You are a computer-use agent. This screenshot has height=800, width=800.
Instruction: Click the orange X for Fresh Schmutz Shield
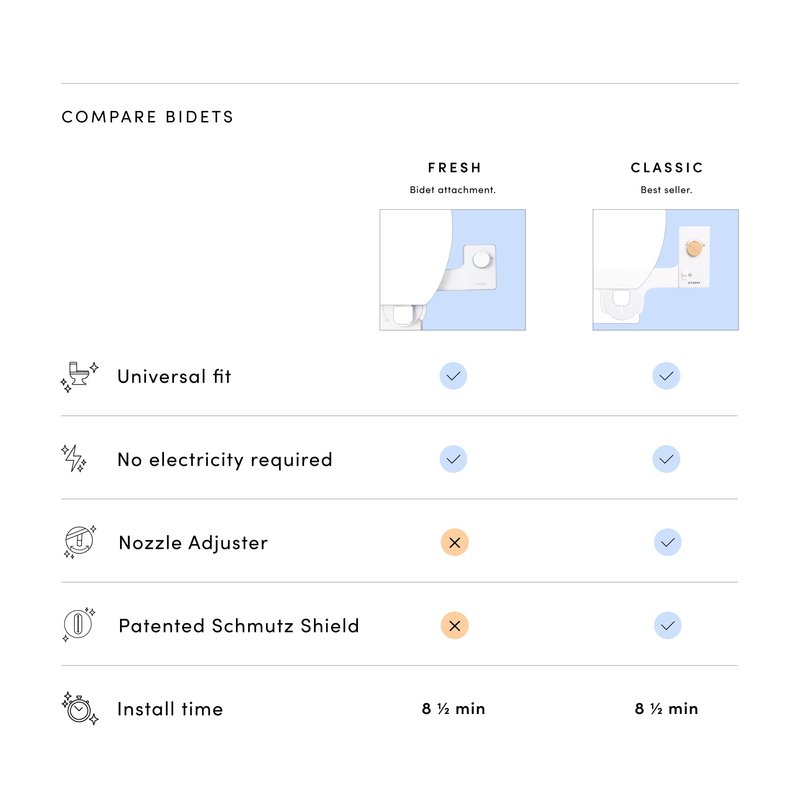[x=455, y=626]
